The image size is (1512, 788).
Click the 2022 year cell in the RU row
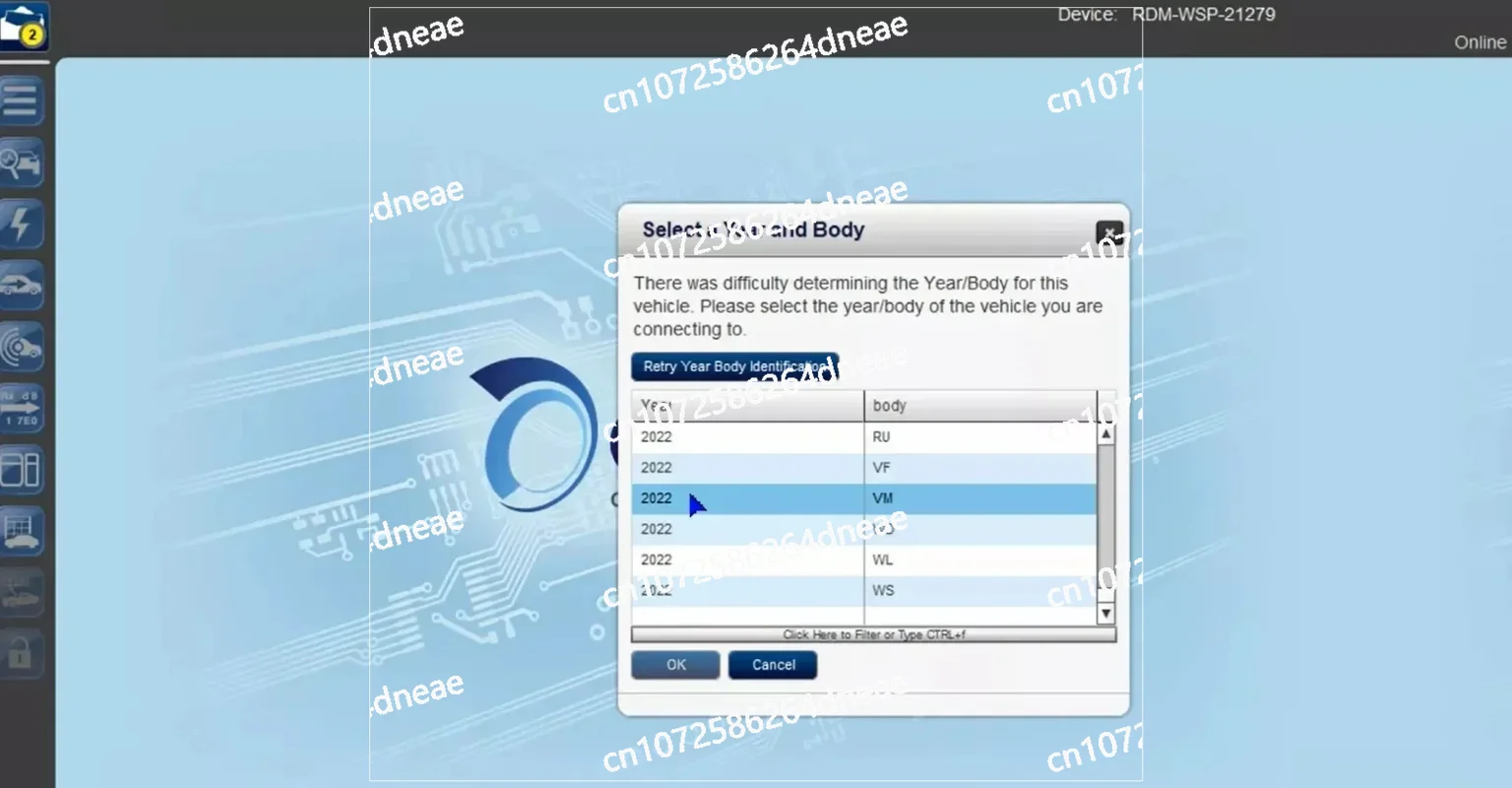point(748,437)
